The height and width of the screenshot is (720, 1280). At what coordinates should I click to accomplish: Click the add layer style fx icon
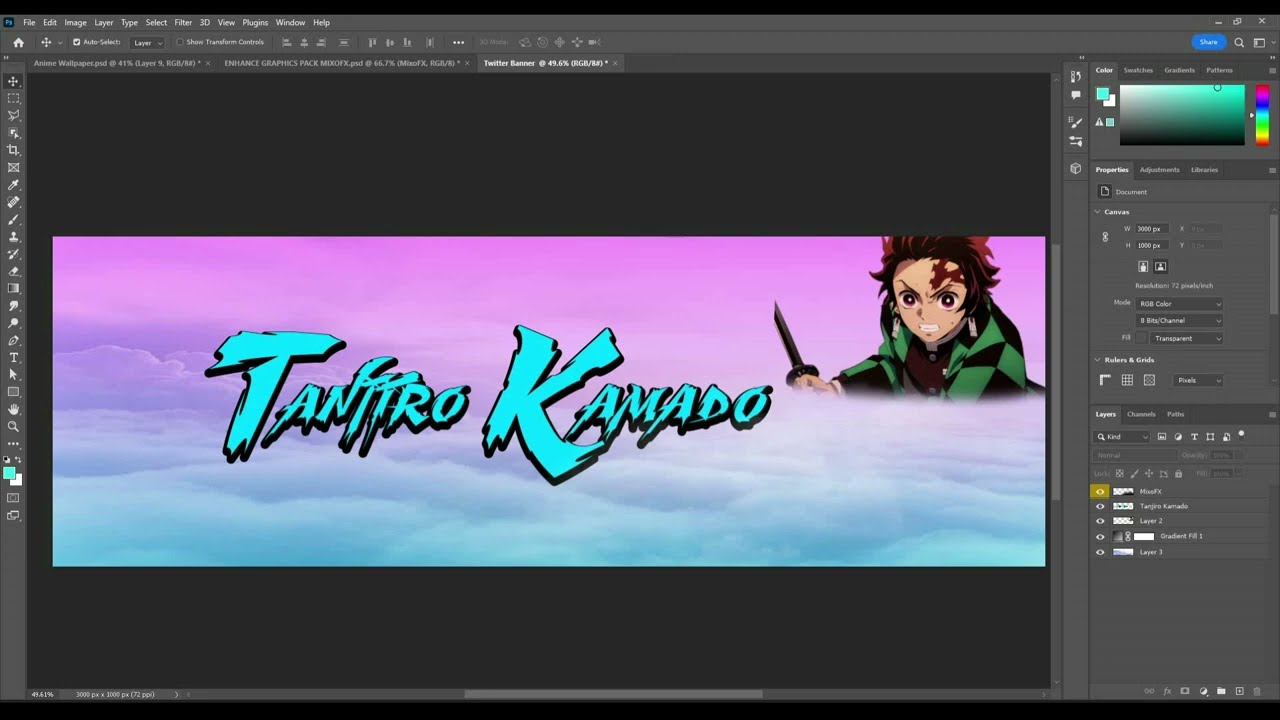click(x=1167, y=691)
